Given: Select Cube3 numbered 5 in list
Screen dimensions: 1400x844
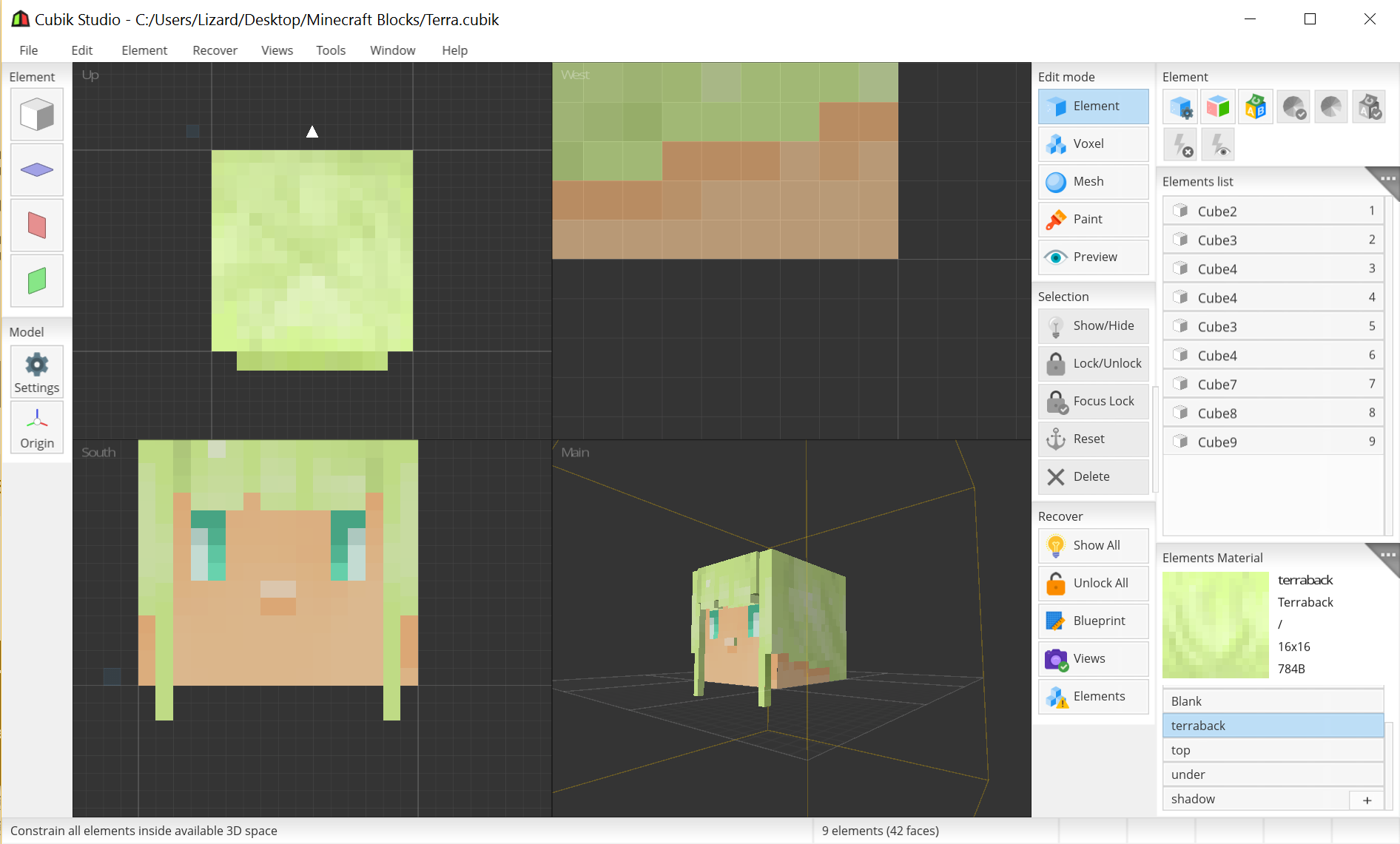Looking at the screenshot, I should [x=1273, y=326].
